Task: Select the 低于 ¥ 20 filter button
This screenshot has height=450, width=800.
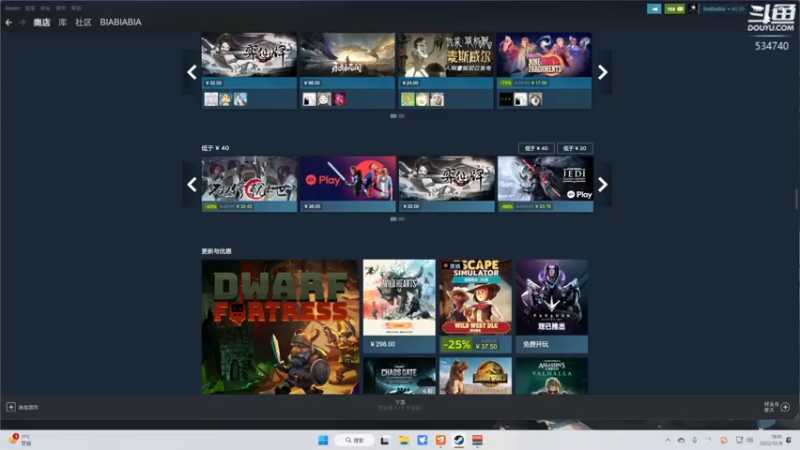Action: click(x=575, y=148)
